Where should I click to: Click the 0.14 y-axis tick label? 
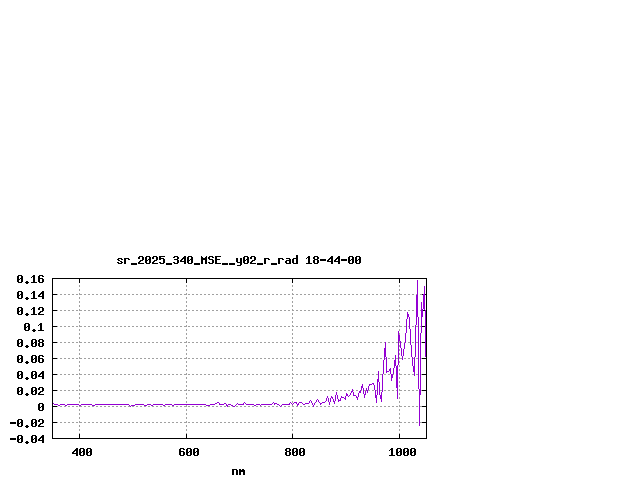(30, 295)
